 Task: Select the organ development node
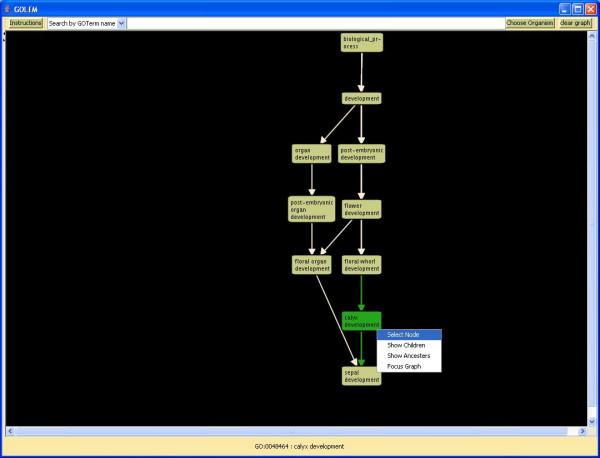tap(312, 153)
